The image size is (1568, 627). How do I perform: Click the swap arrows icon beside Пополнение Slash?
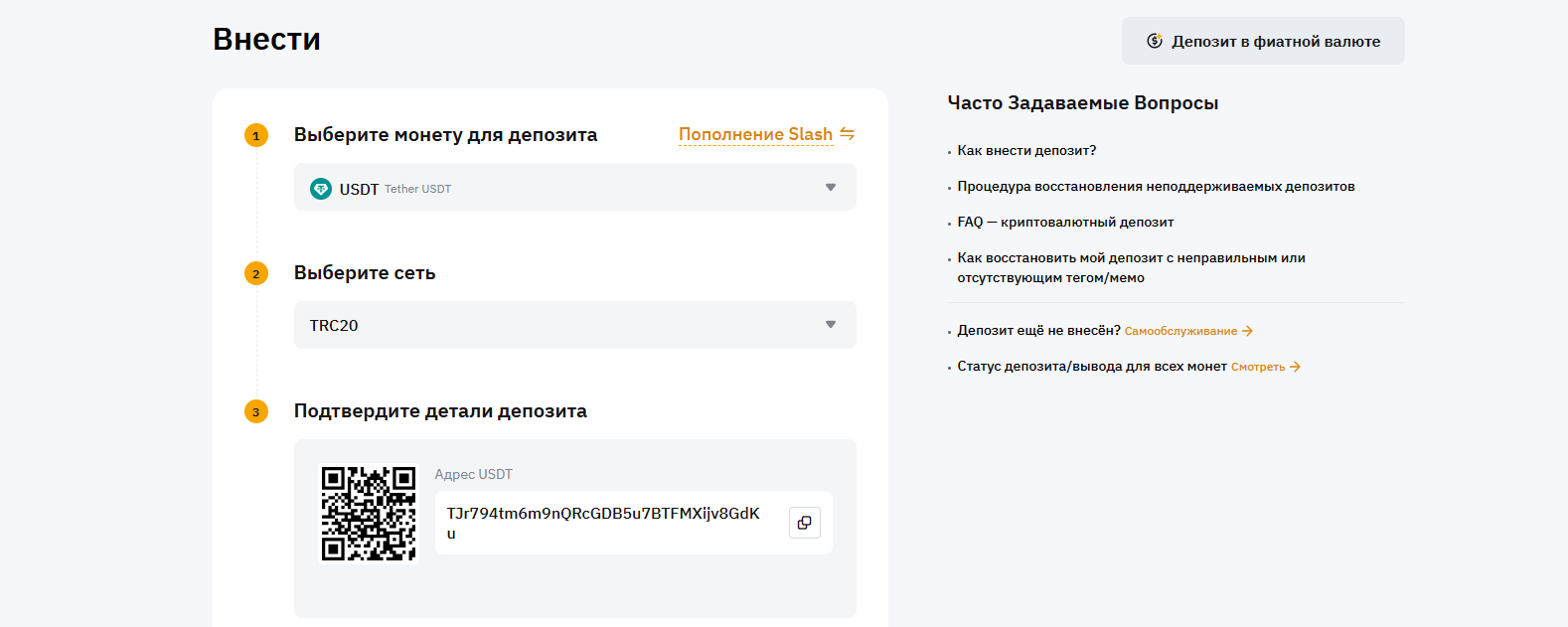click(847, 134)
